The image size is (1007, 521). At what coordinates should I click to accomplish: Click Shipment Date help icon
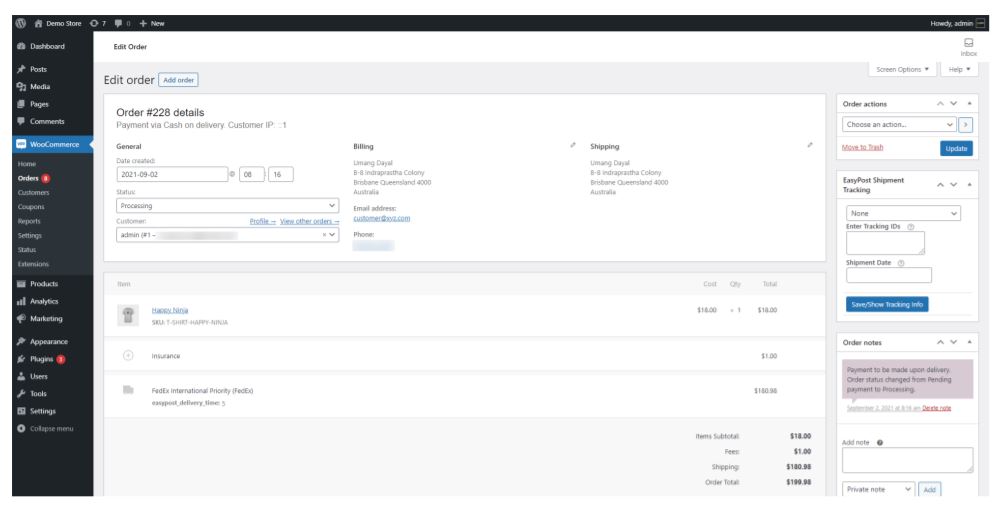pos(901,263)
